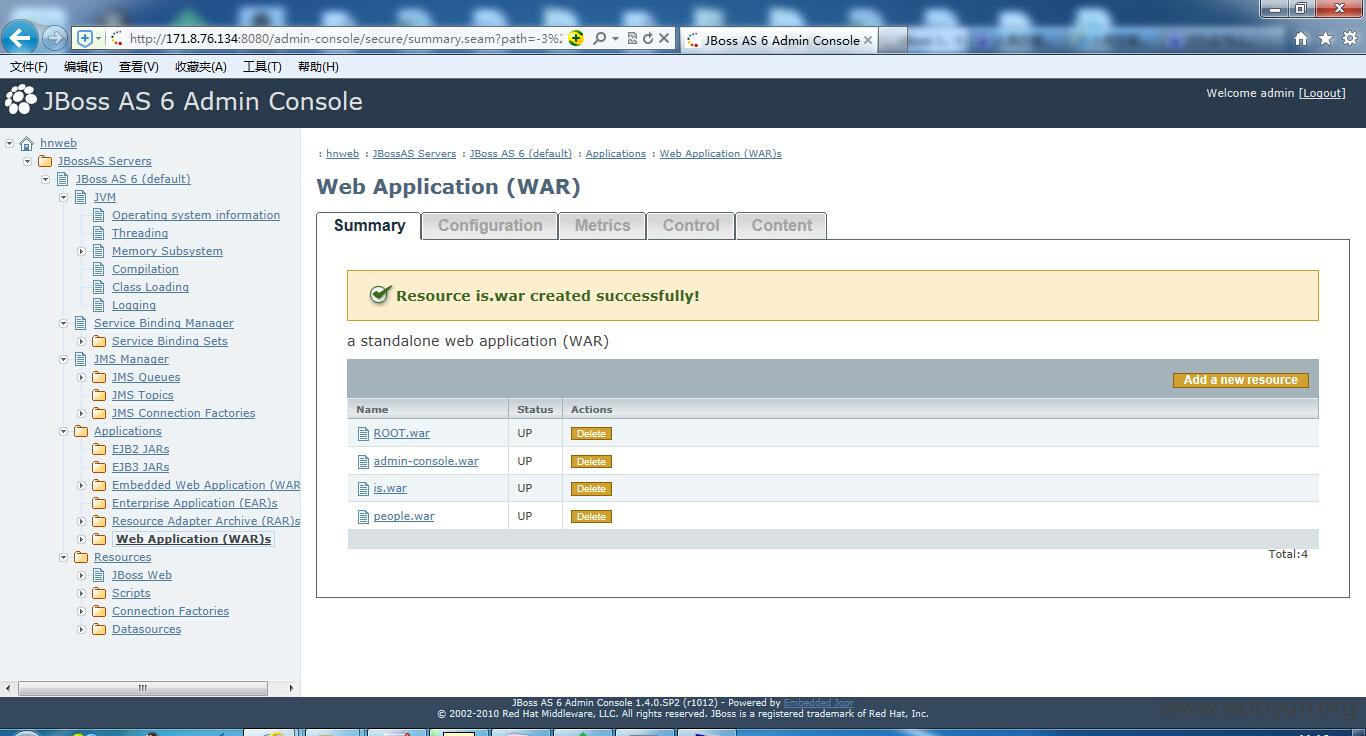Click the JBossAS Servers folder icon
The height and width of the screenshot is (736, 1366).
(45, 161)
